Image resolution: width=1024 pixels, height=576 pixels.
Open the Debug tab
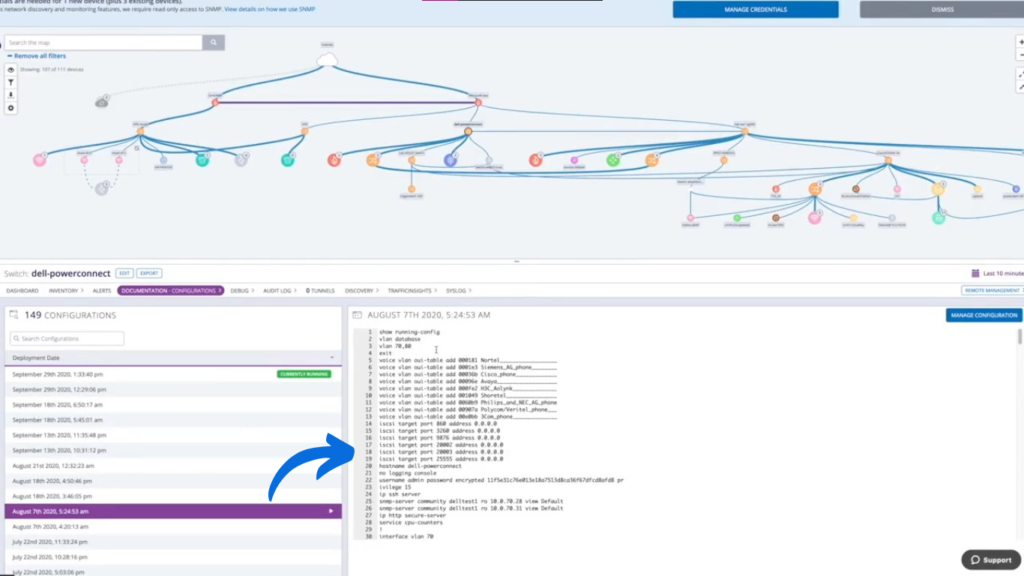242,291
